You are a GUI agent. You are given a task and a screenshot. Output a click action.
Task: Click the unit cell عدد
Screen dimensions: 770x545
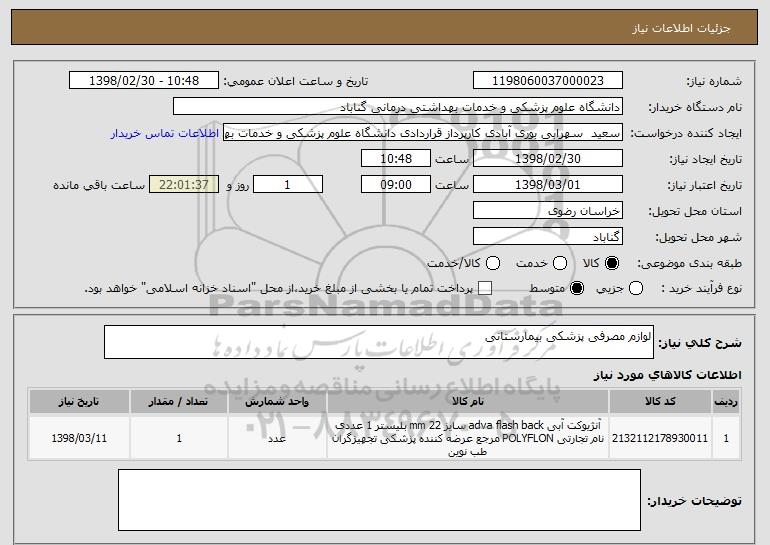pyautogui.click(x=277, y=438)
